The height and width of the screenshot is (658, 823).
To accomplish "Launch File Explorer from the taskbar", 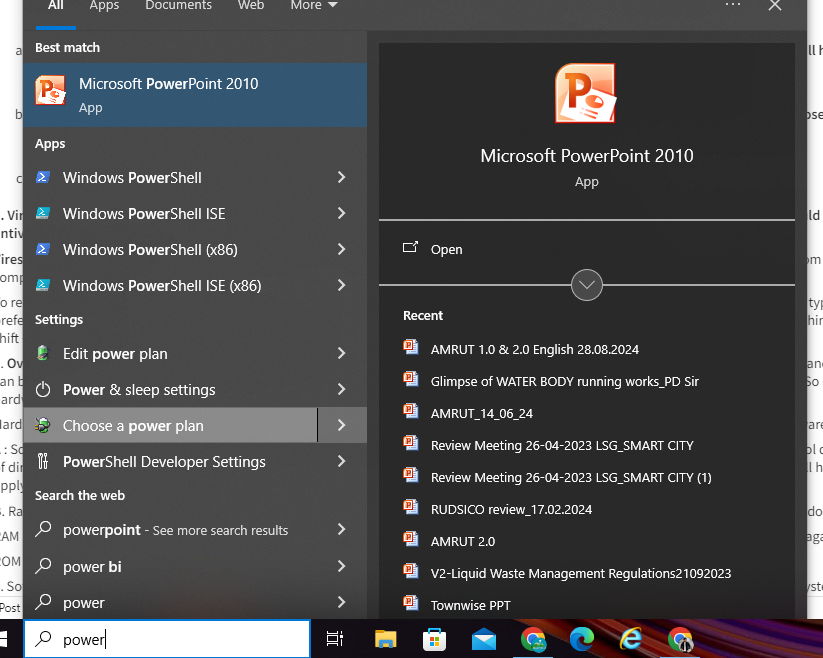I will (386, 639).
